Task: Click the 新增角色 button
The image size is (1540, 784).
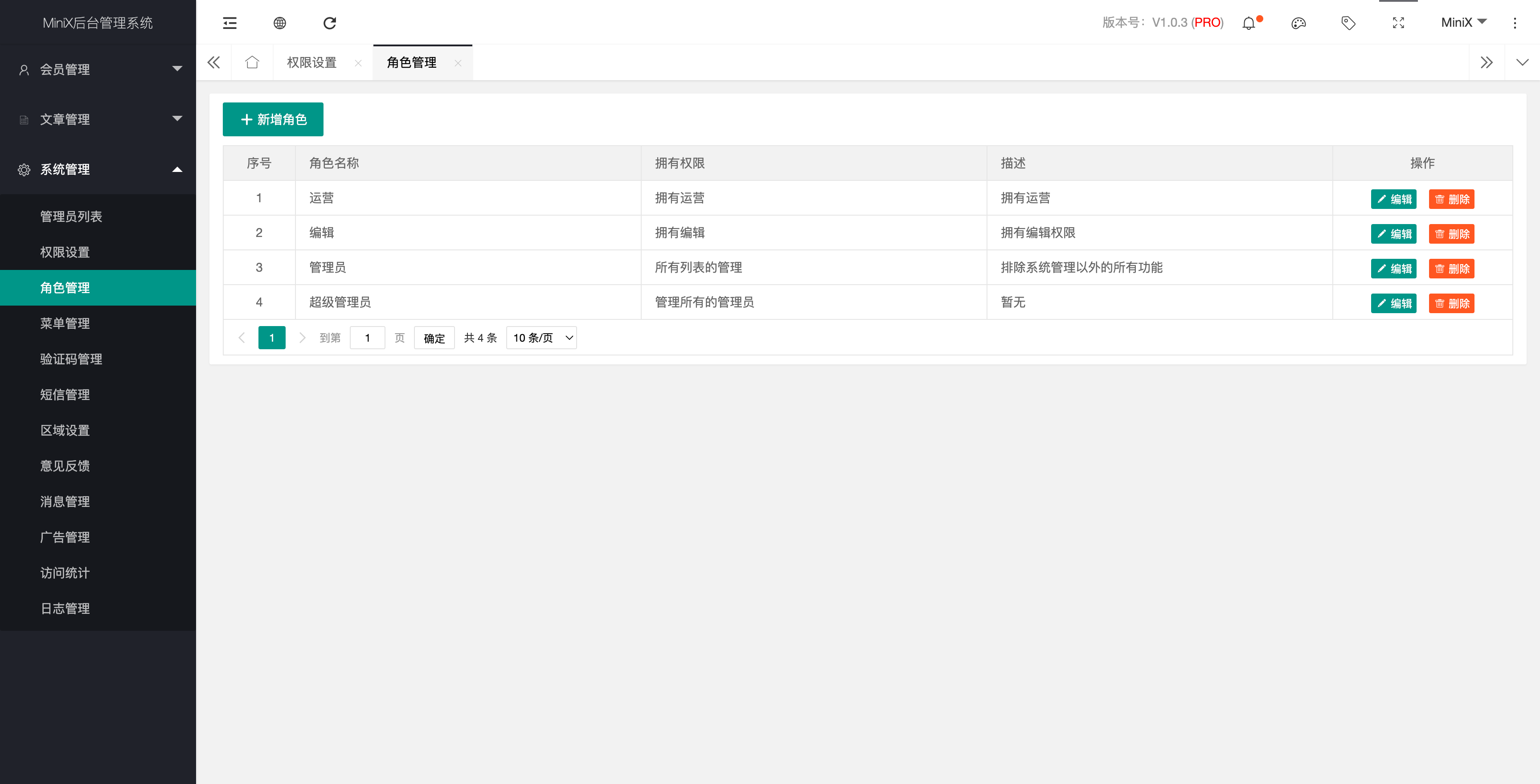Action: [x=273, y=119]
